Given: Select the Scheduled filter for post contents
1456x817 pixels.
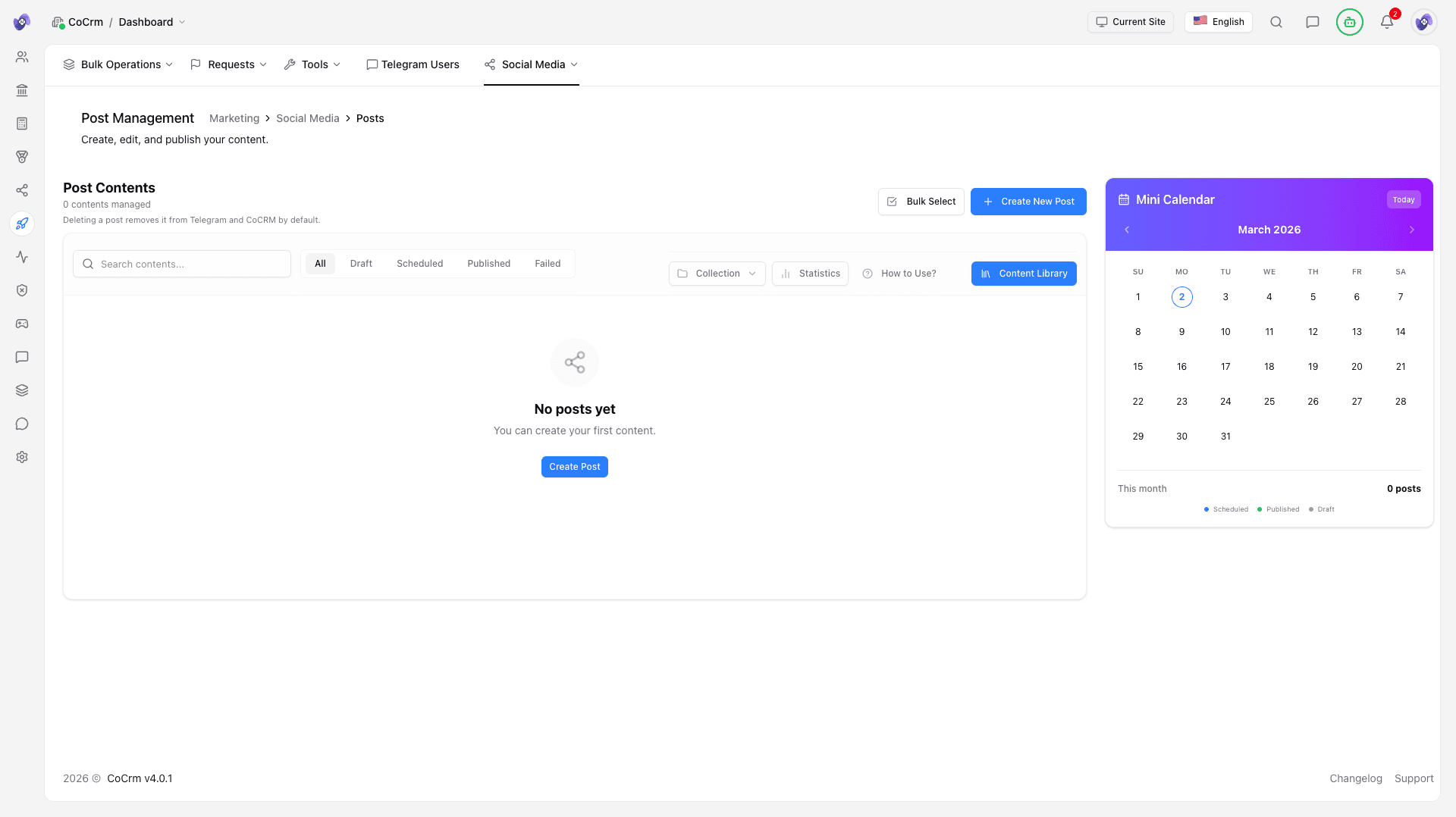Looking at the screenshot, I should (x=419, y=263).
